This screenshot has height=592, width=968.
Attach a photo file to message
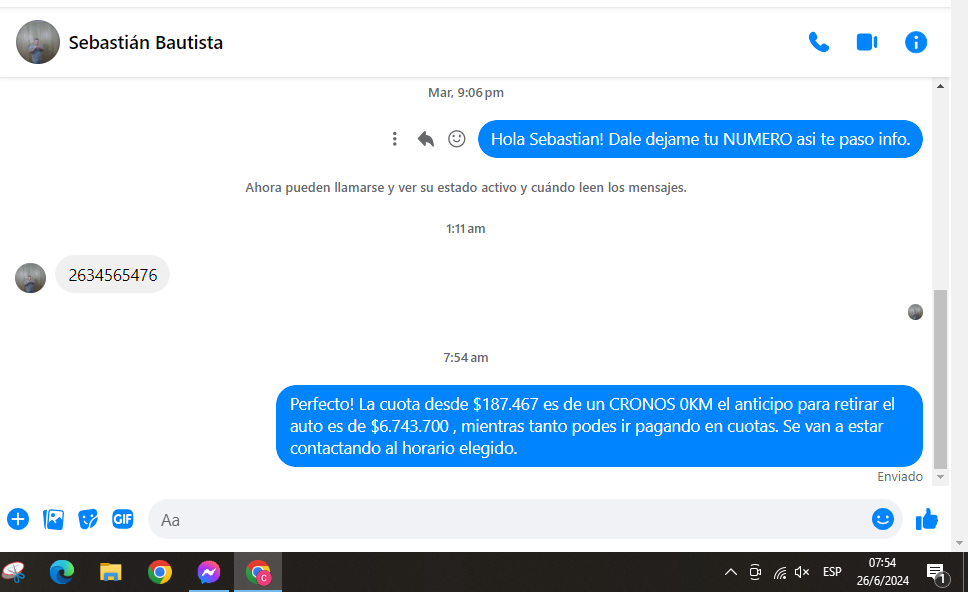point(53,519)
